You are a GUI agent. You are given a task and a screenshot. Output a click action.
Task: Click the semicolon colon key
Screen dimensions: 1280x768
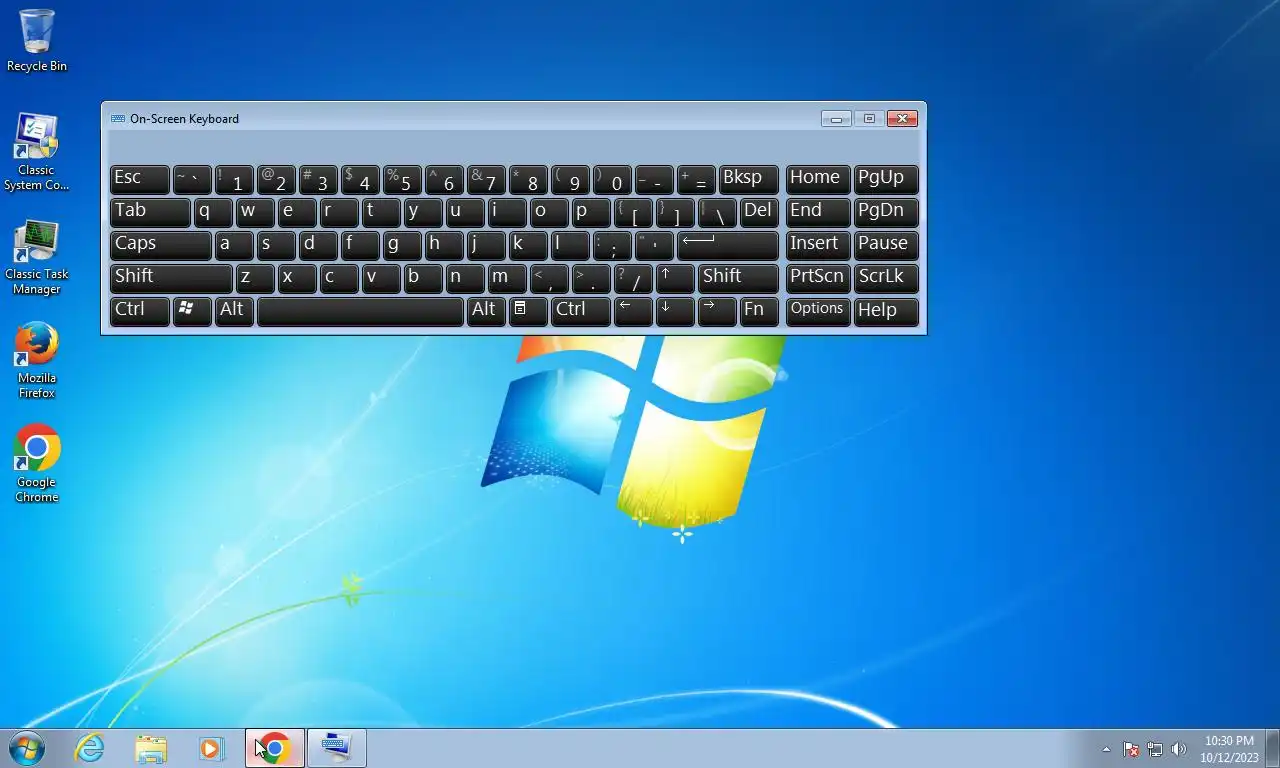point(612,245)
